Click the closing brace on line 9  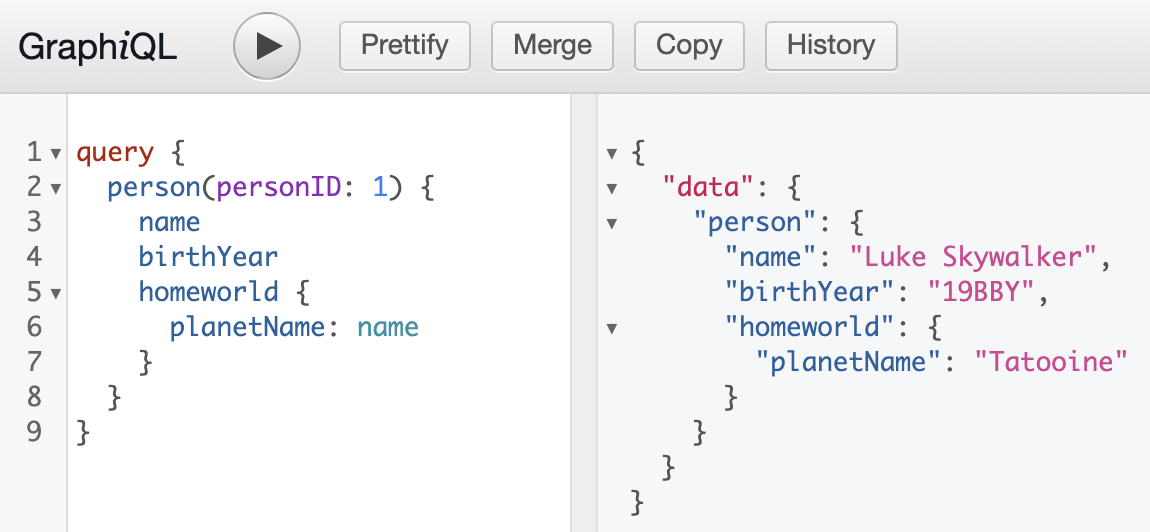click(83, 432)
